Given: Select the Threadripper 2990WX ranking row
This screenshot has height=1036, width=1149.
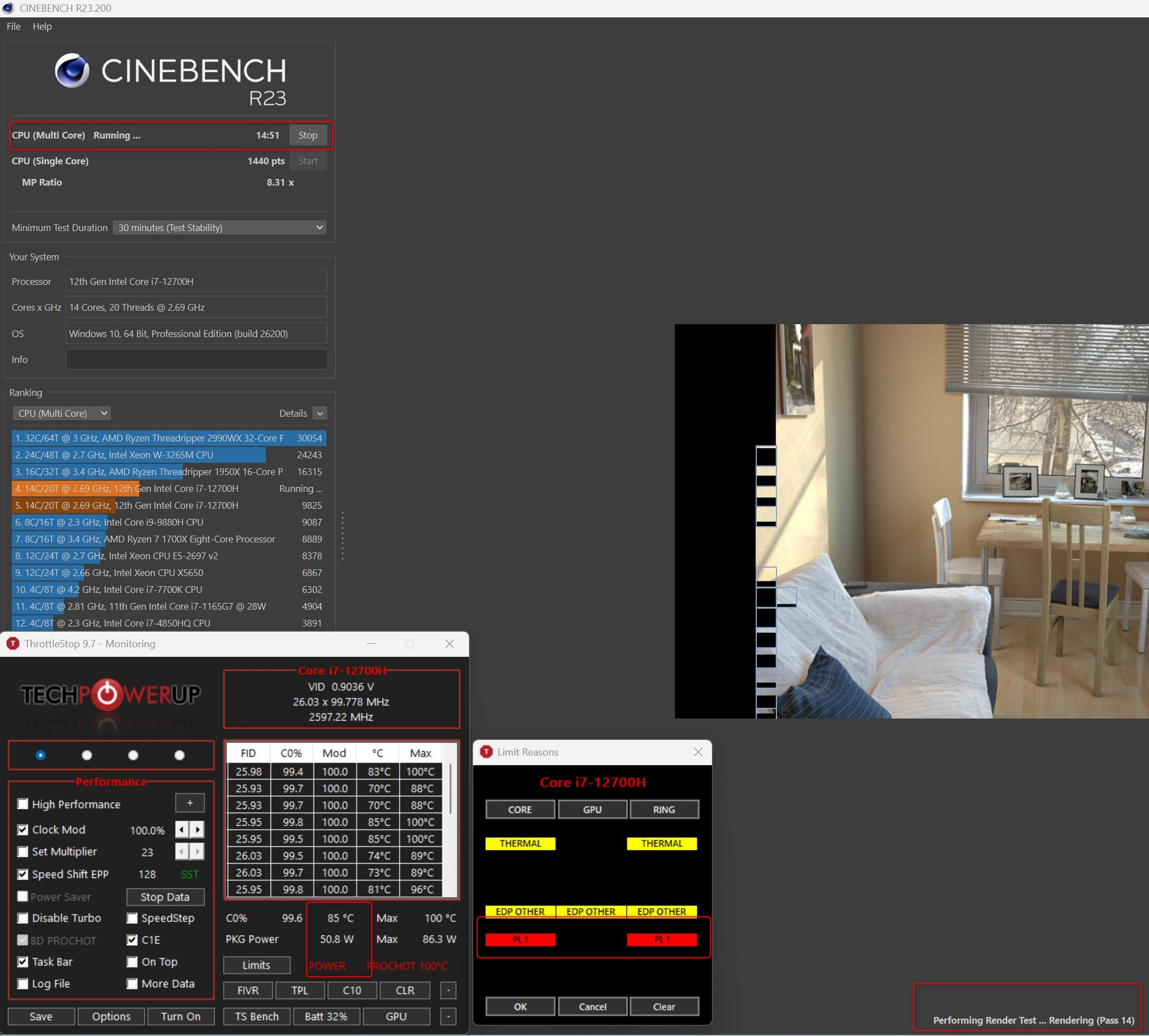Looking at the screenshot, I should coord(169,438).
